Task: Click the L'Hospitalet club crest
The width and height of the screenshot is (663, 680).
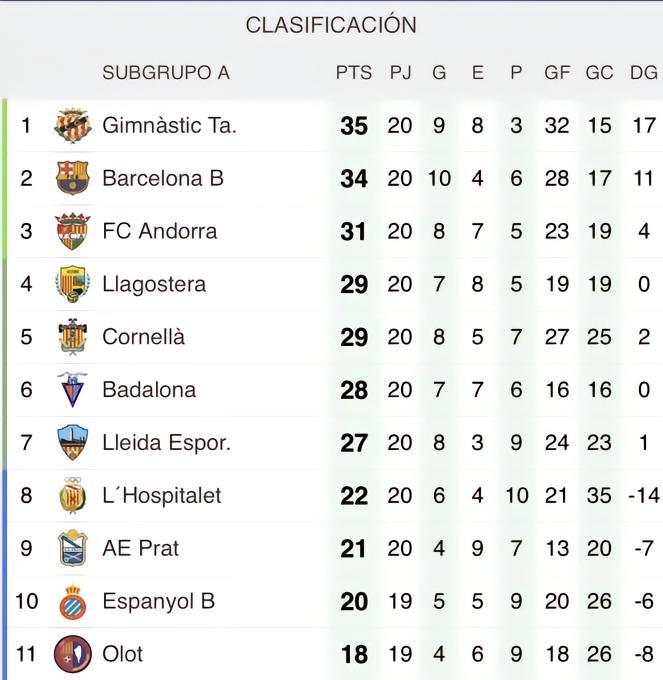Action: (72, 495)
